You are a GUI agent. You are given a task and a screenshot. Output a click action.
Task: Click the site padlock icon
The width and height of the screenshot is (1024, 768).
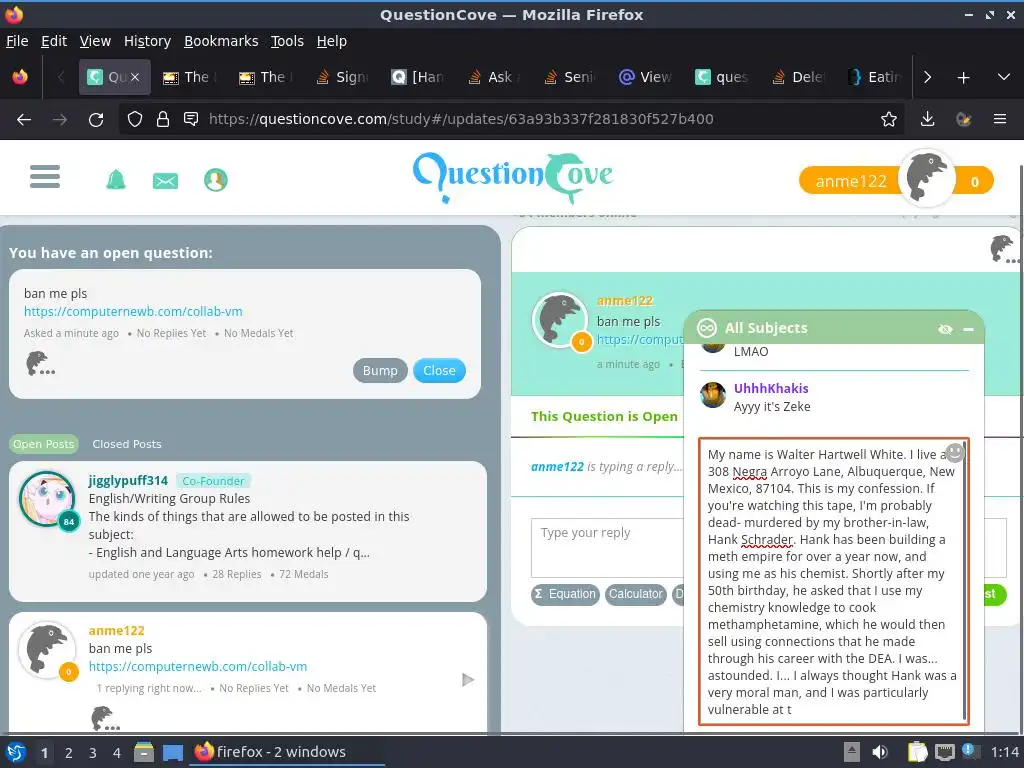(x=163, y=119)
